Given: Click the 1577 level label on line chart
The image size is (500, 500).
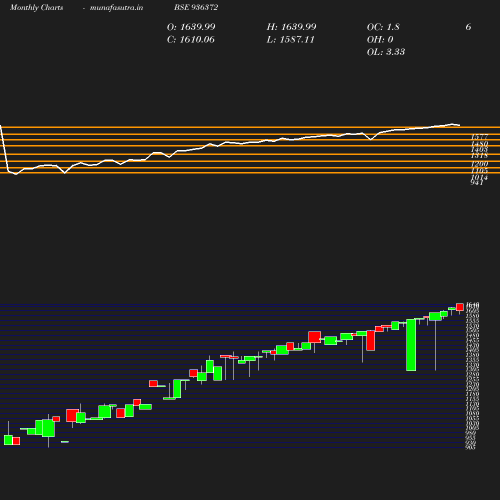Looking at the screenshot, I should [x=479, y=137].
